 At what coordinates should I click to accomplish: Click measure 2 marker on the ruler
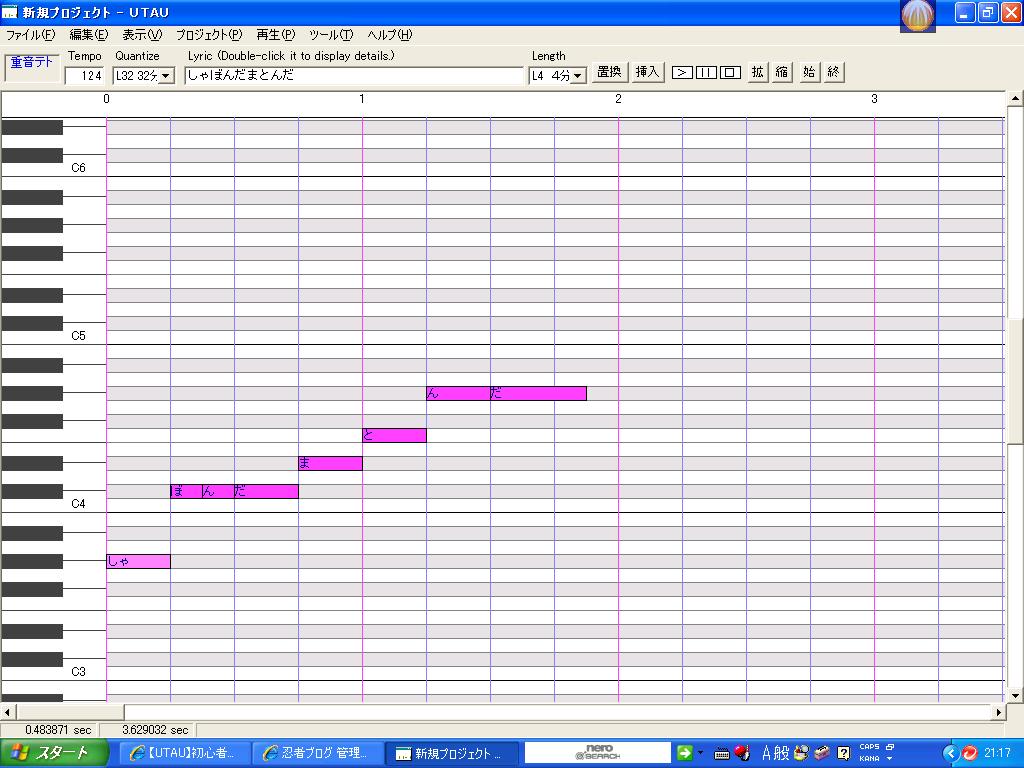click(x=618, y=99)
